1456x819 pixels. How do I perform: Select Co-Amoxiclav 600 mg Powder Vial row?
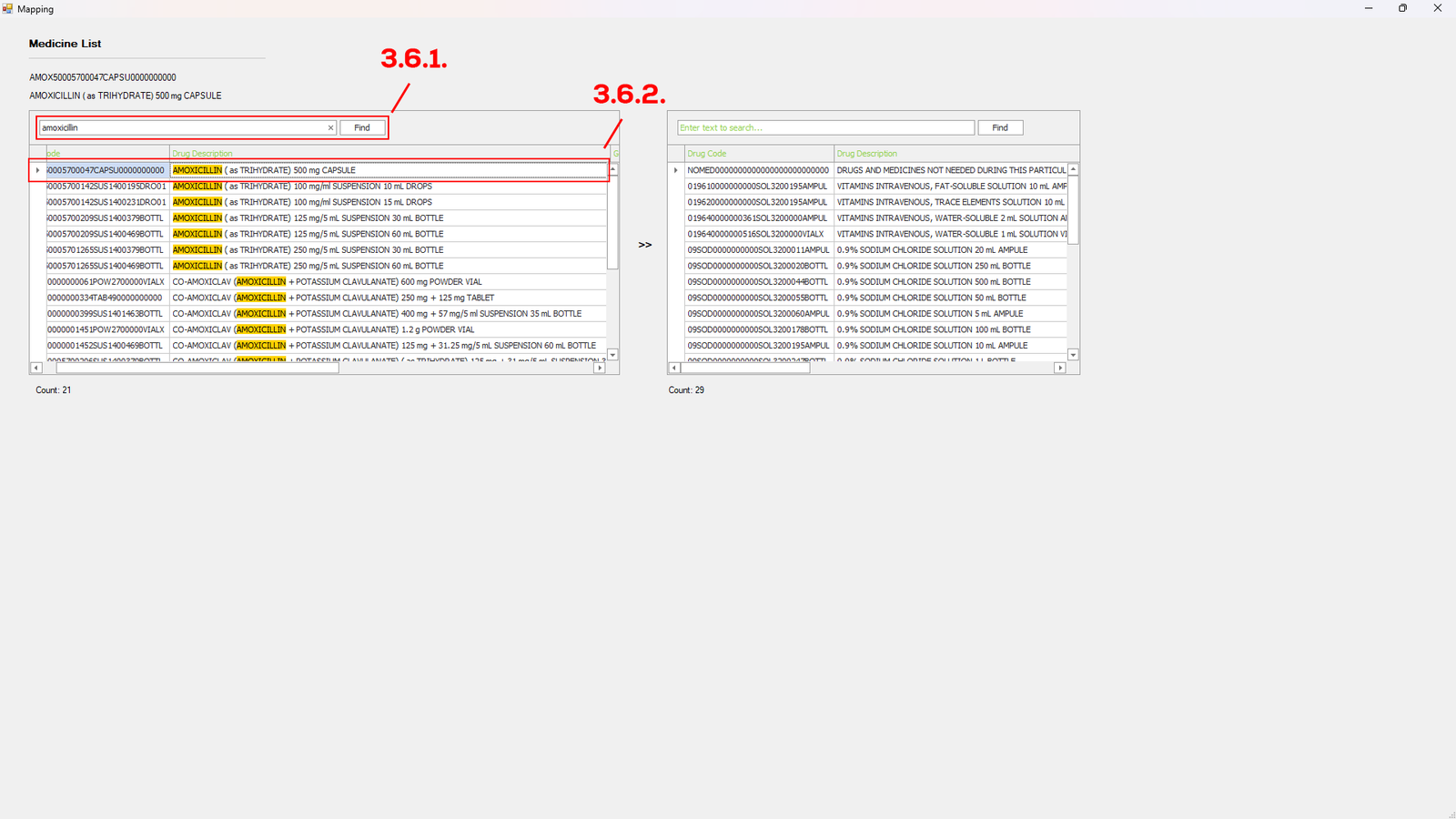[364, 282]
